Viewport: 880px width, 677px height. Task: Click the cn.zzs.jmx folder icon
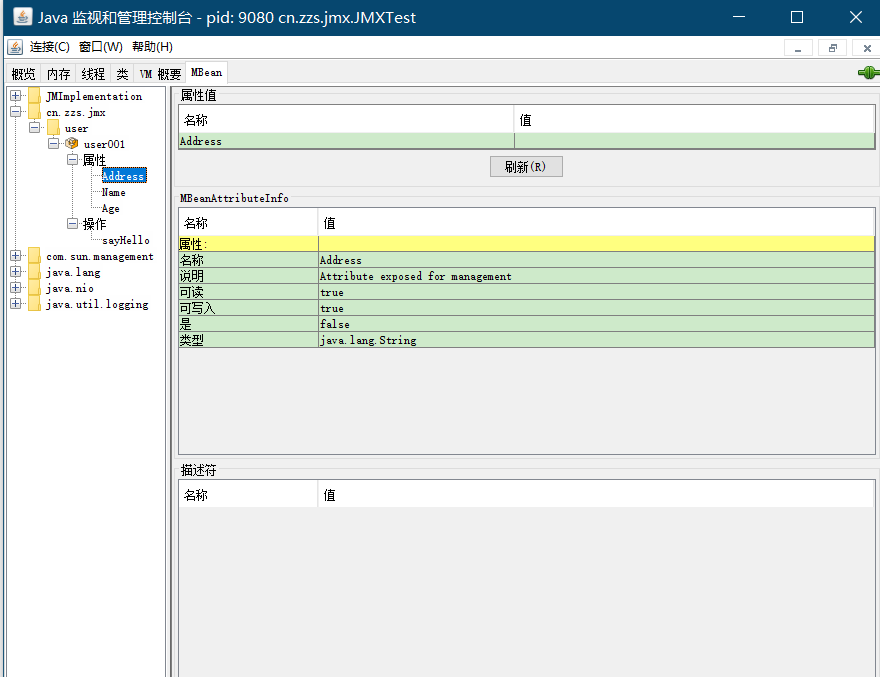(34, 112)
